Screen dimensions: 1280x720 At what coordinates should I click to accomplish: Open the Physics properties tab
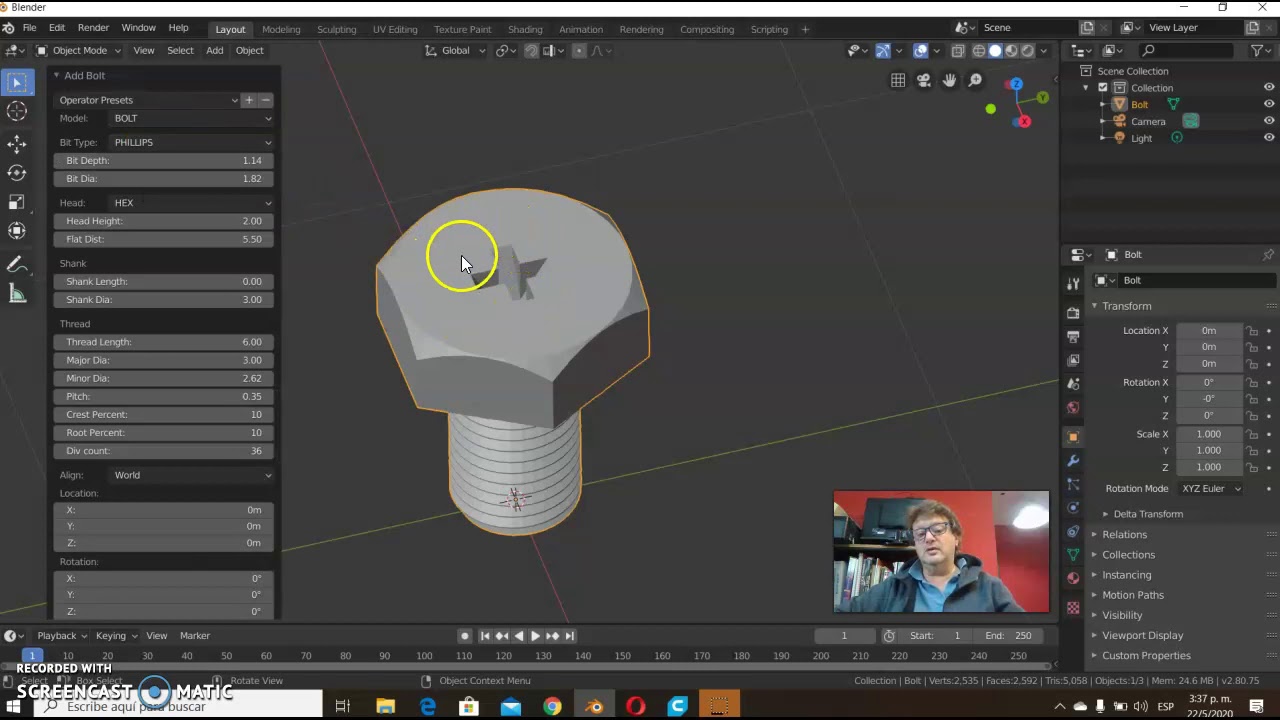1073,507
